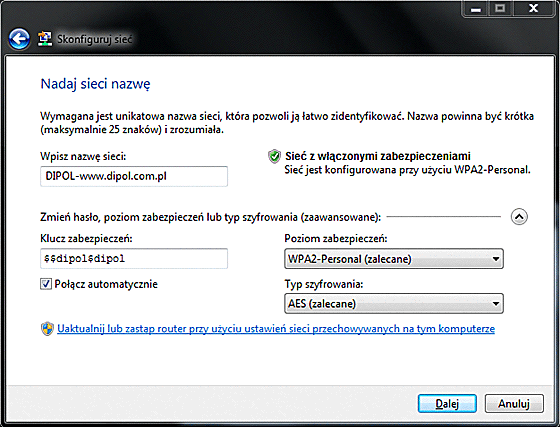Click the Nadaj sieci nazwę heading

[95, 84]
